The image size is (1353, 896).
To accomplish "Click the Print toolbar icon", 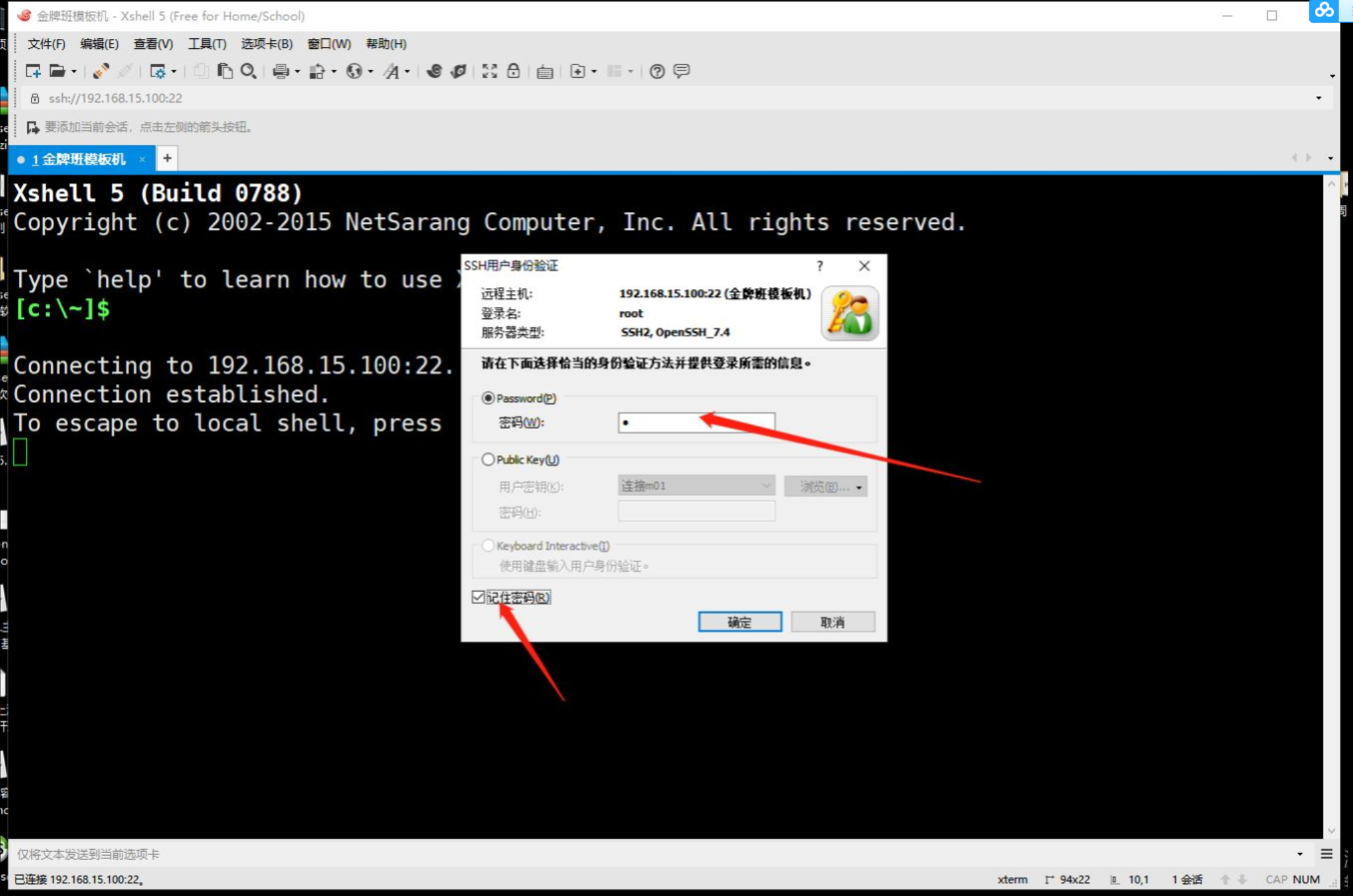I will (281, 71).
